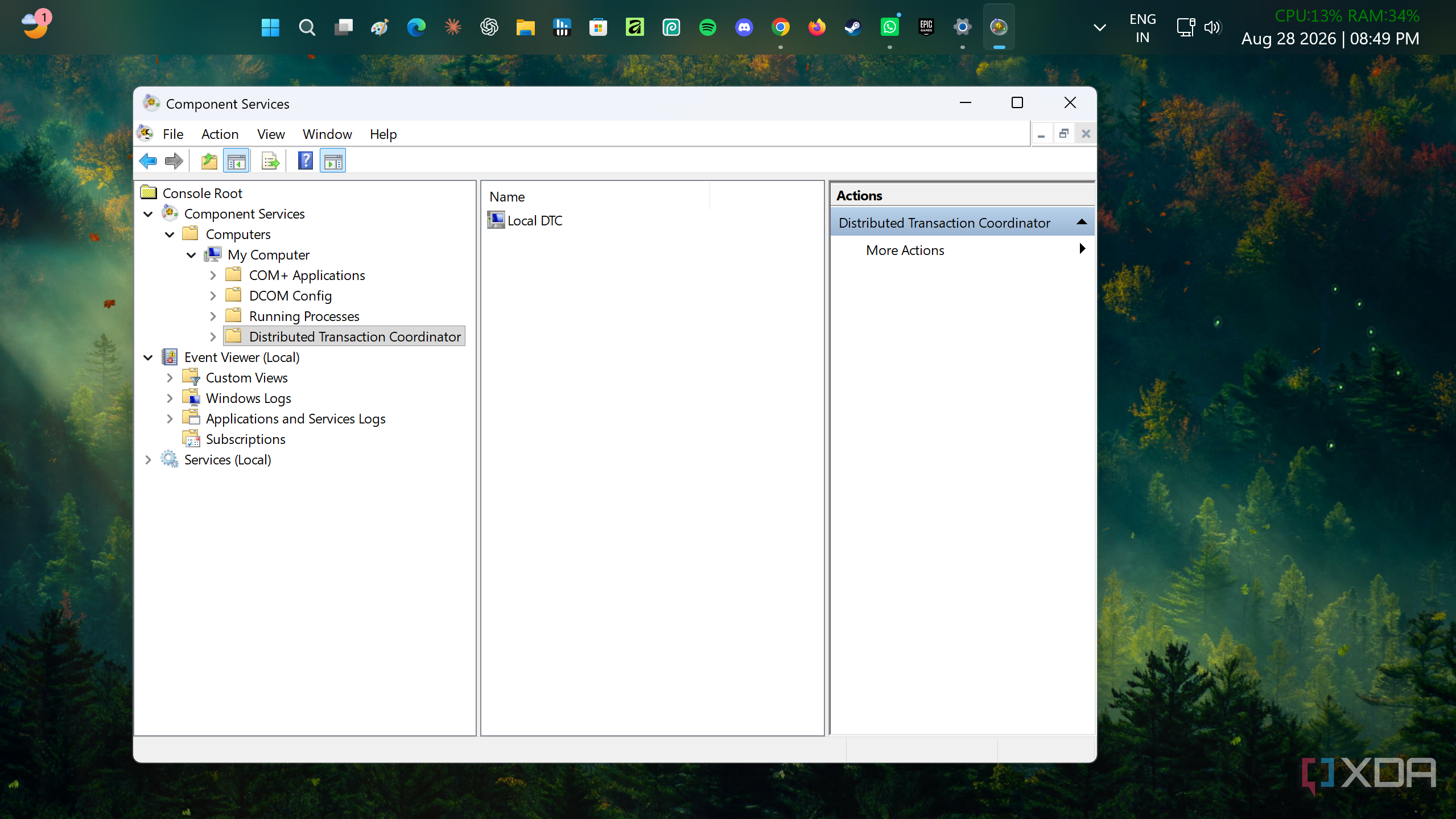This screenshot has width=1456, height=819.
Task: Open the Help menu
Action: (x=383, y=134)
